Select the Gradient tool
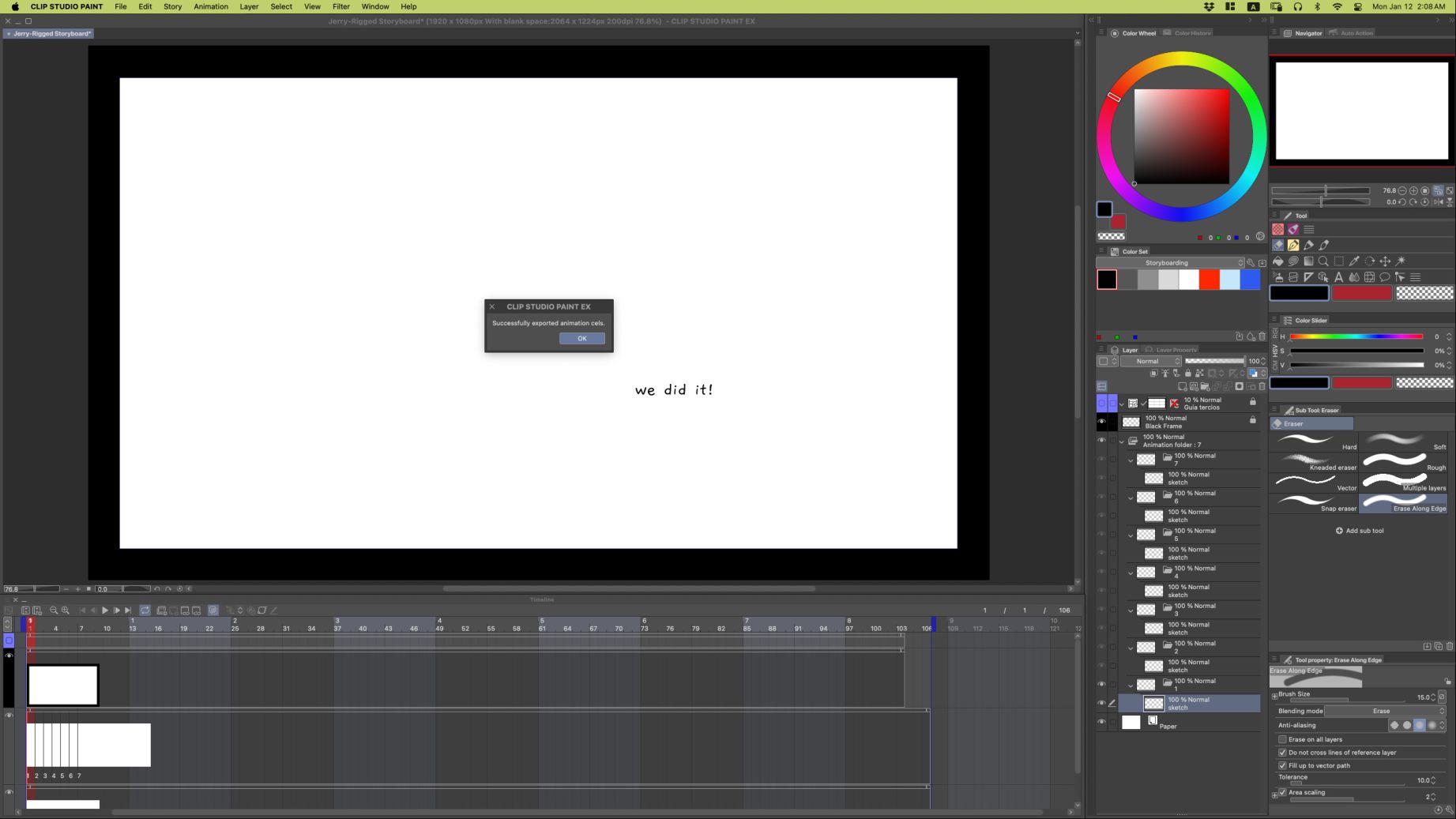 pyautogui.click(x=1308, y=261)
